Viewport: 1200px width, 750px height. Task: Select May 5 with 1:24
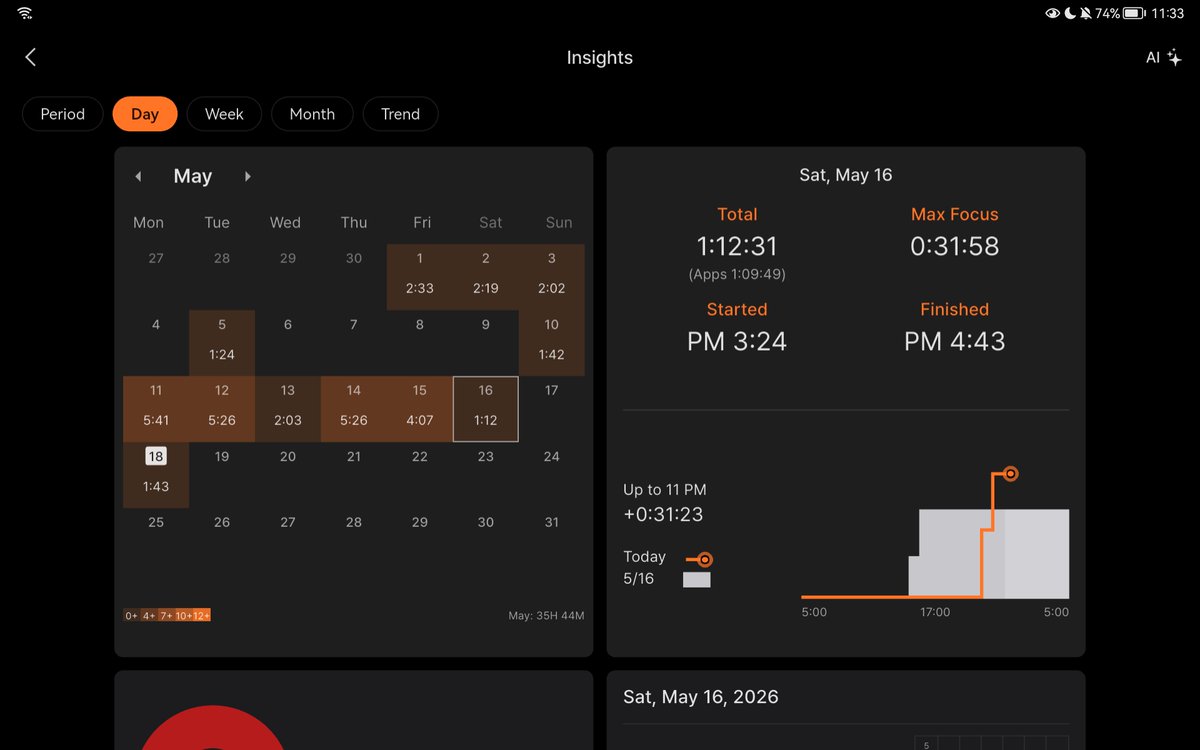pos(222,343)
